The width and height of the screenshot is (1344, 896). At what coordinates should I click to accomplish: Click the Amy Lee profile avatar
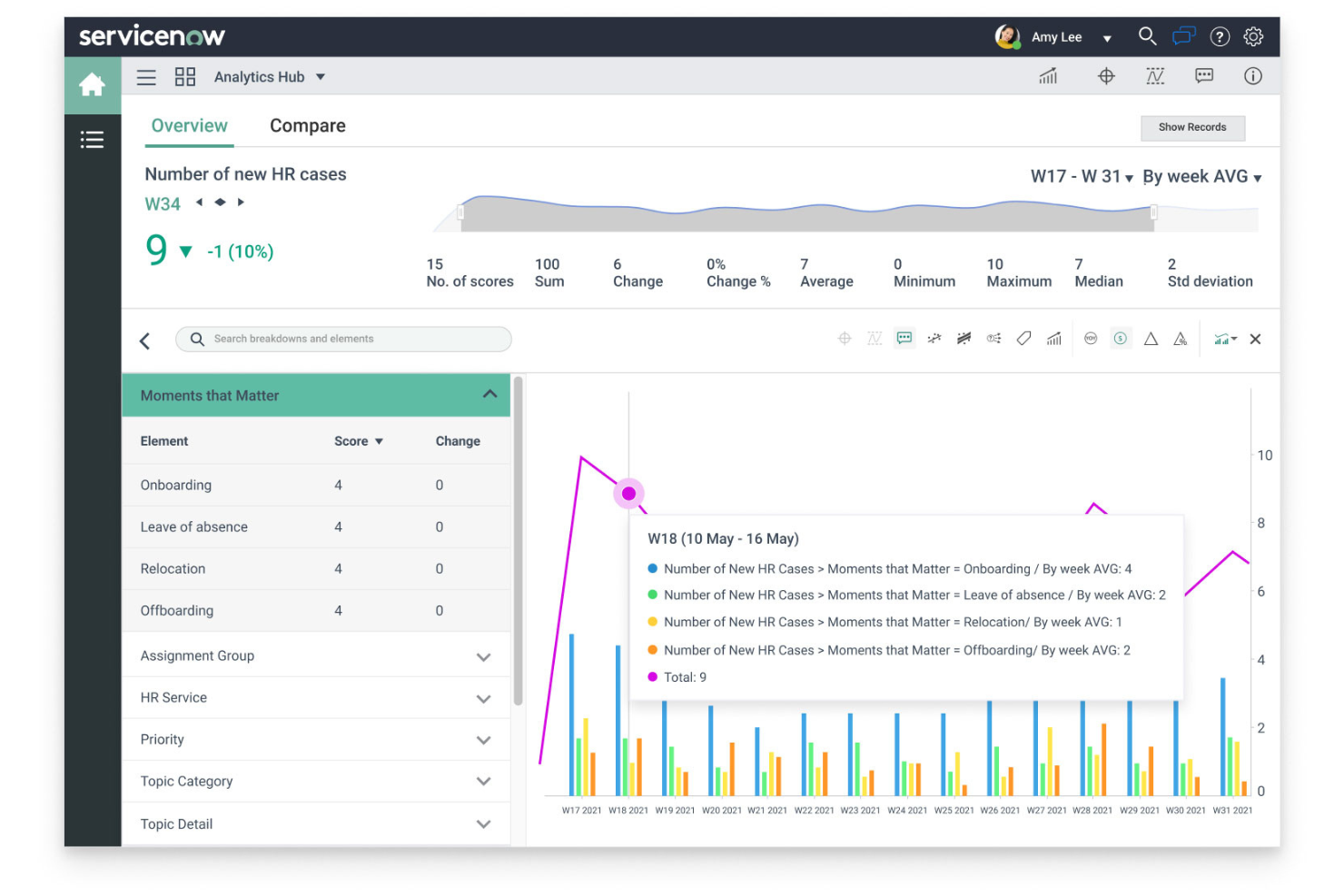(x=1007, y=36)
